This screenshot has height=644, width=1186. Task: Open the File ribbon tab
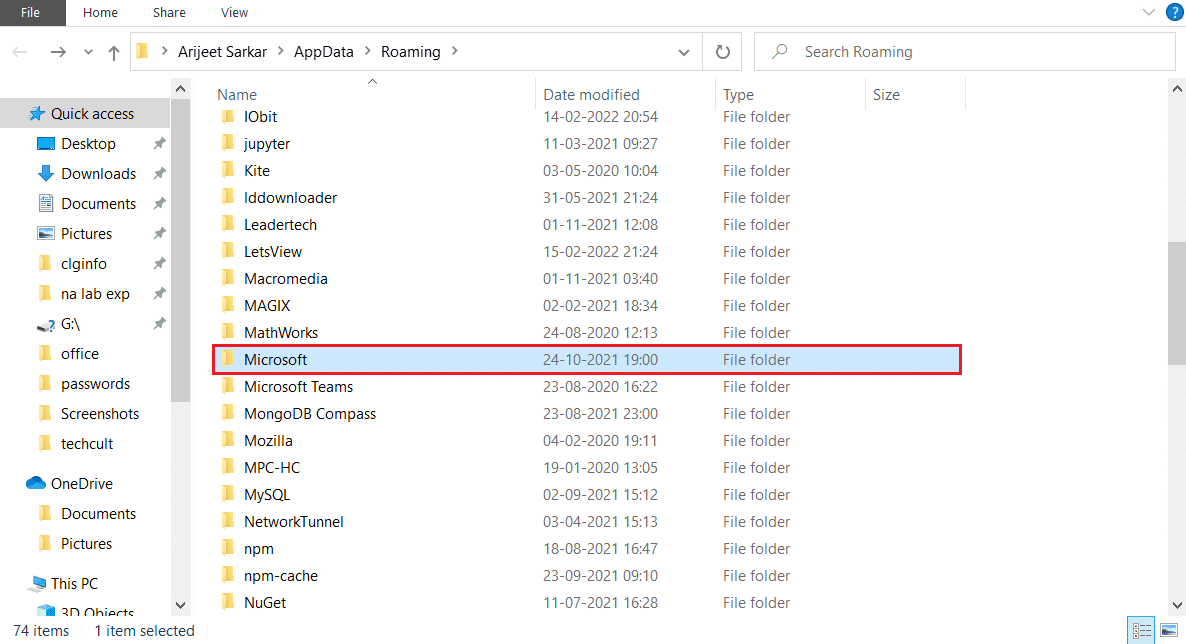[x=30, y=13]
